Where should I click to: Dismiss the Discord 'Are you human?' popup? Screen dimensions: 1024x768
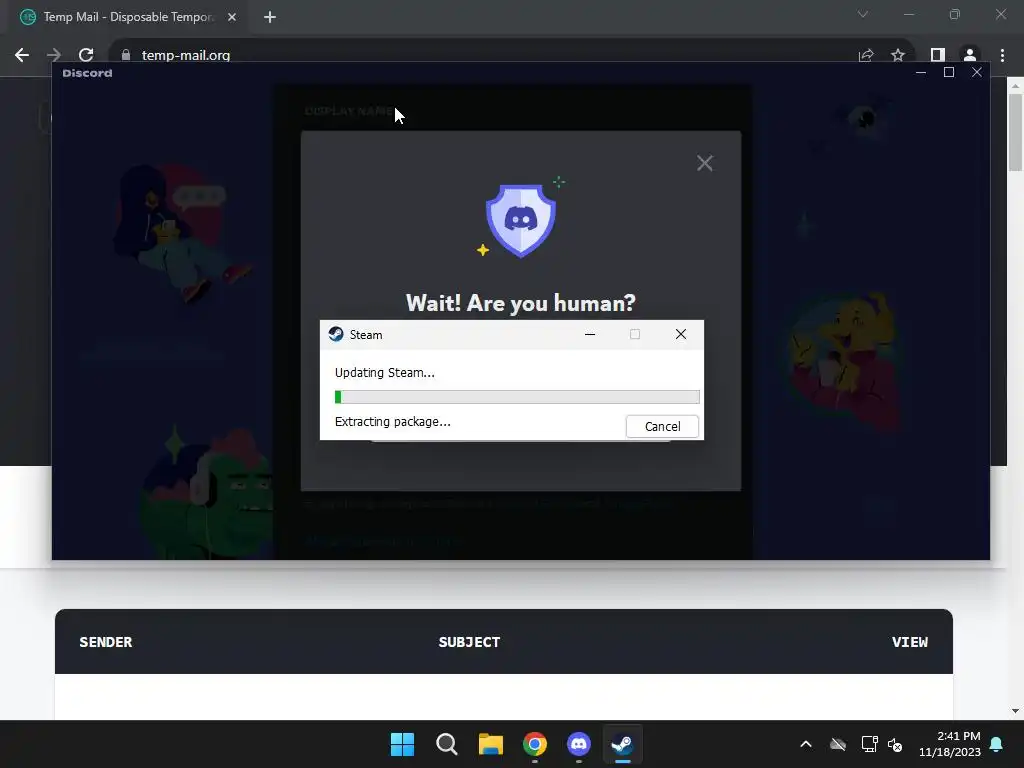click(705, 163)
